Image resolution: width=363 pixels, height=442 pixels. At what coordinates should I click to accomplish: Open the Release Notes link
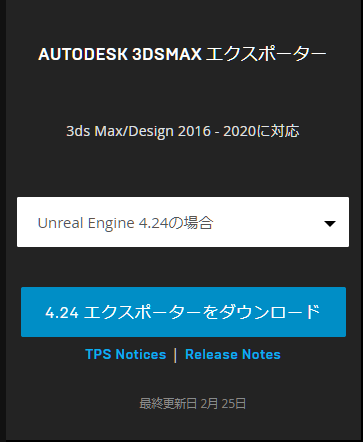point(233,354)
